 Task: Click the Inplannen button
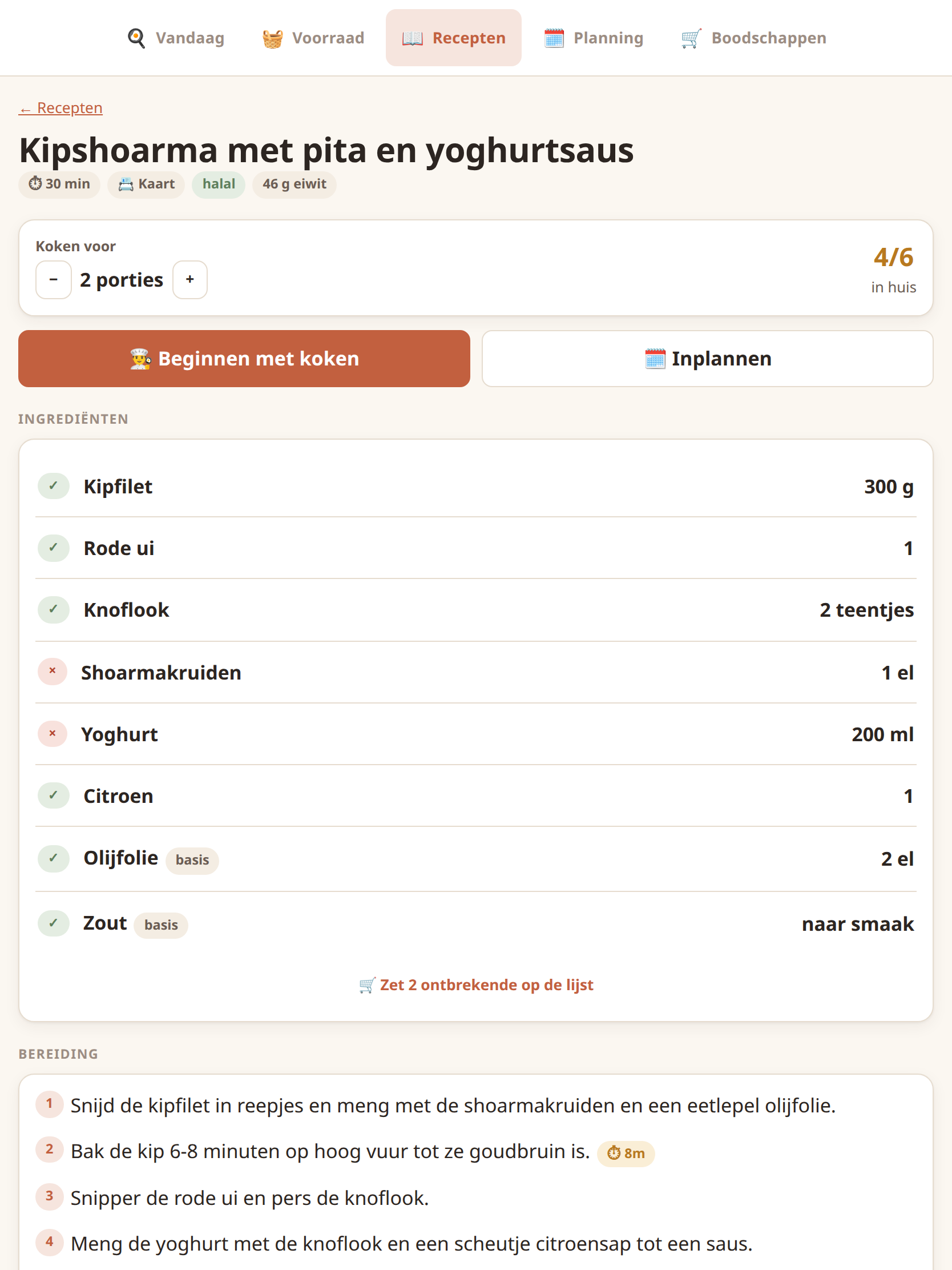pos(708,358)
